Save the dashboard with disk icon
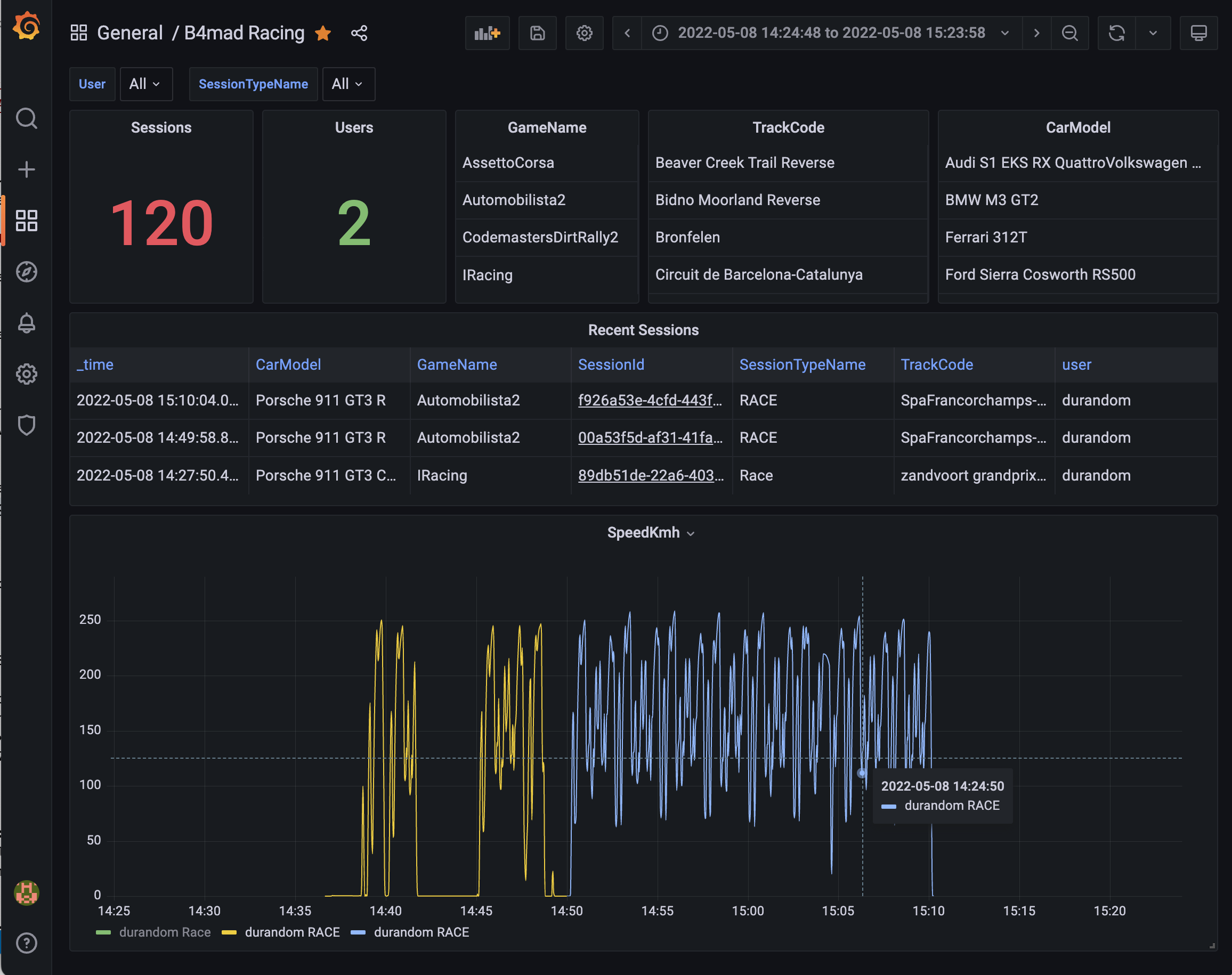Viewport: 1232px width, 975px height. pyautogui.click(x=537, y=33)
